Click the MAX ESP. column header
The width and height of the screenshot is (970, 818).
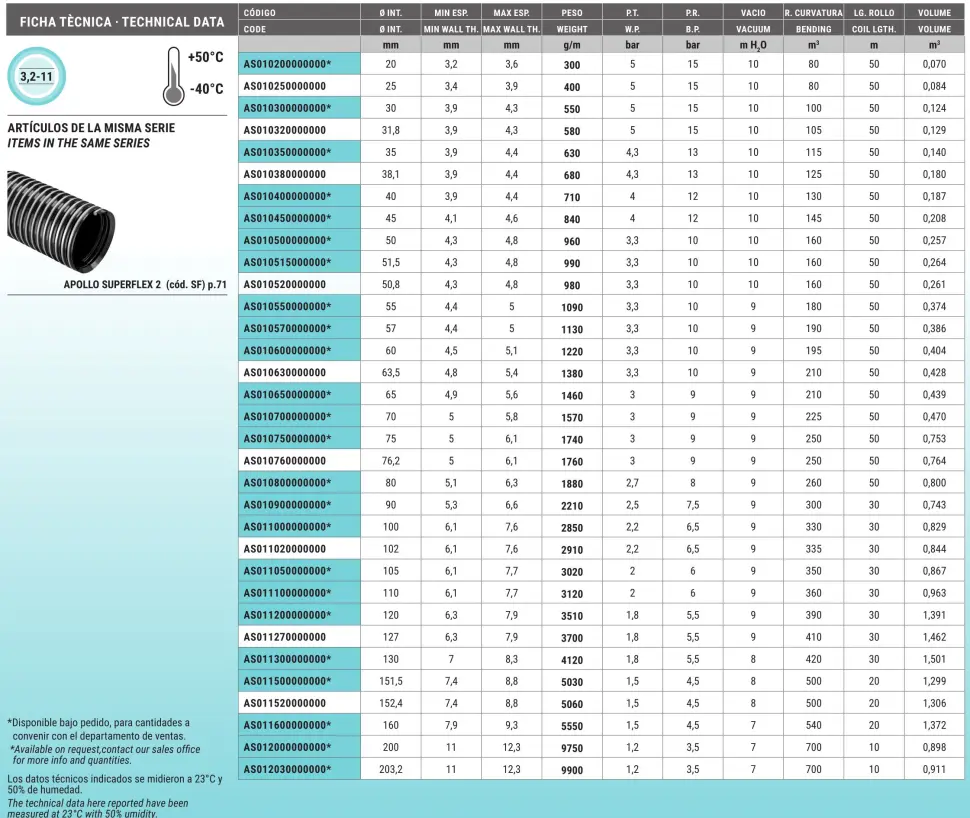click(511, 13)
